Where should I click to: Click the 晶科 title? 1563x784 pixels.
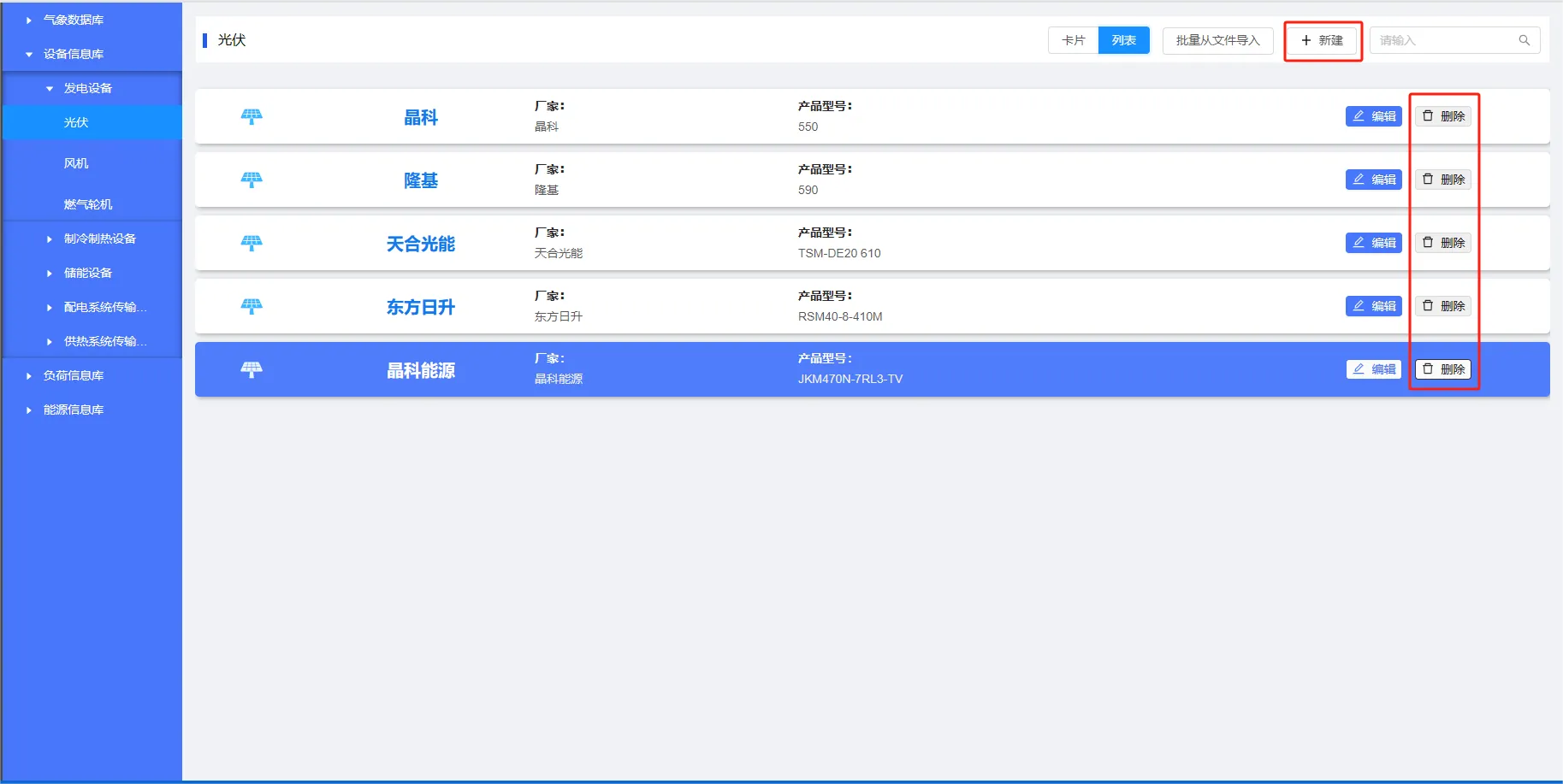(421, 117)
